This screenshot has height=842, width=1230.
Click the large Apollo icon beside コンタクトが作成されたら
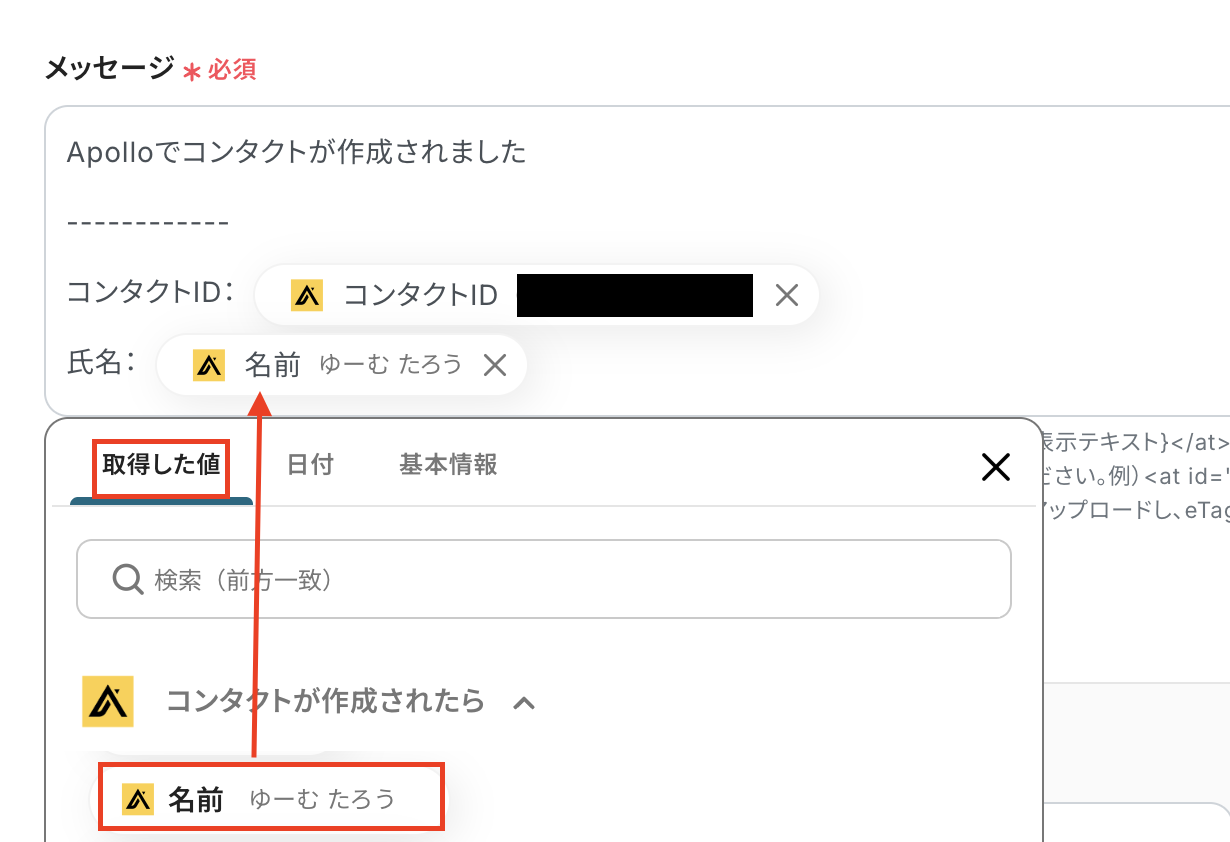(108, 701)
